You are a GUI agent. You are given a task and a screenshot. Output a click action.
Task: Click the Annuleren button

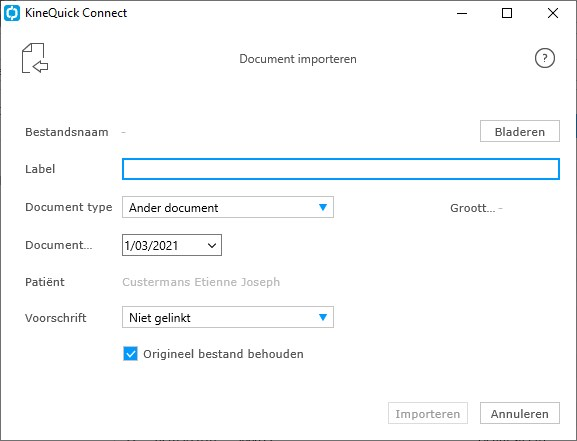click(520, 413)
